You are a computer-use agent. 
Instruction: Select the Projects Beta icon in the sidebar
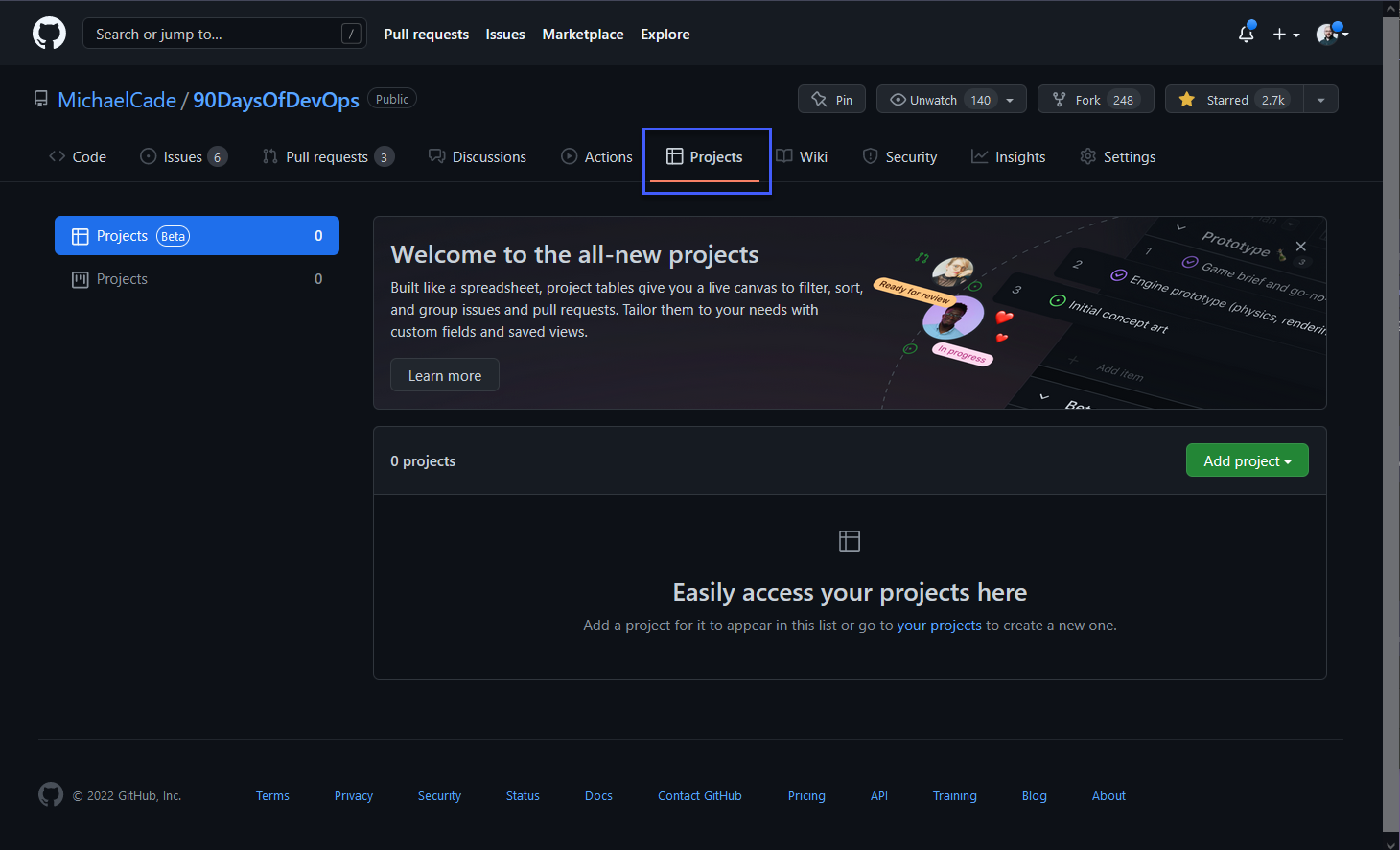pyautogui.click(x=80, y=235)
